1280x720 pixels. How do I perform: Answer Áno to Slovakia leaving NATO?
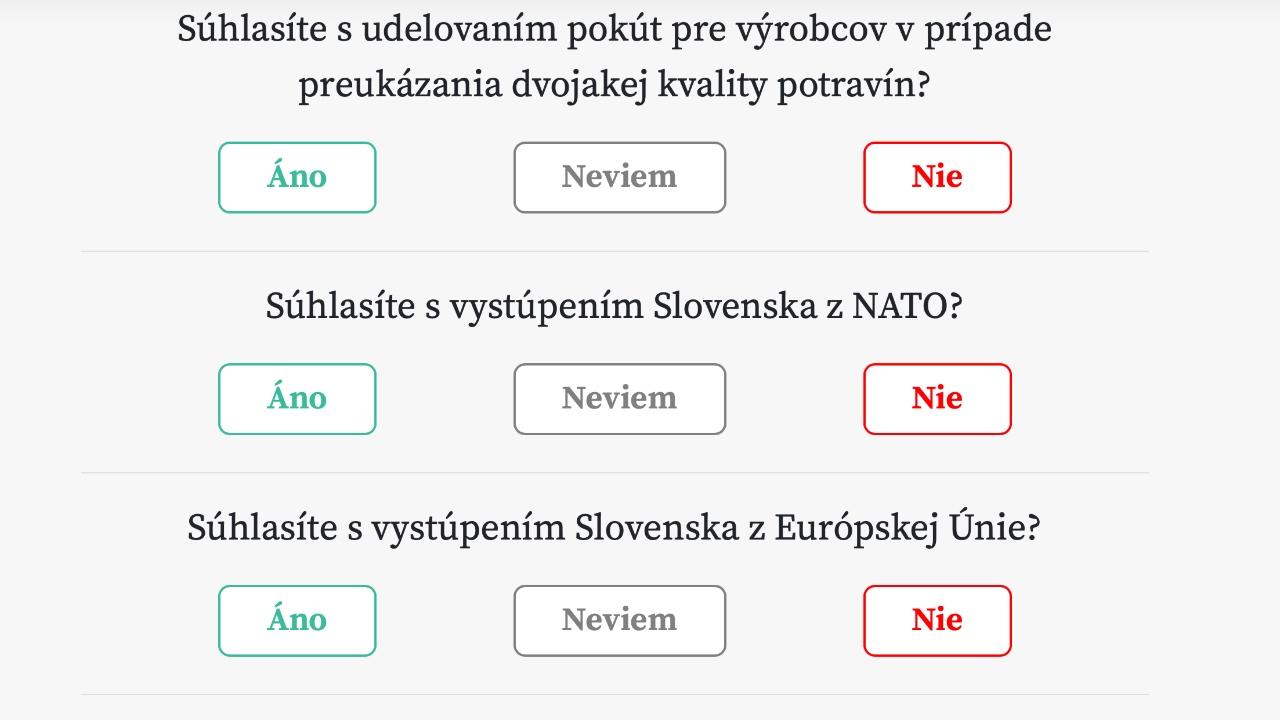297,398
